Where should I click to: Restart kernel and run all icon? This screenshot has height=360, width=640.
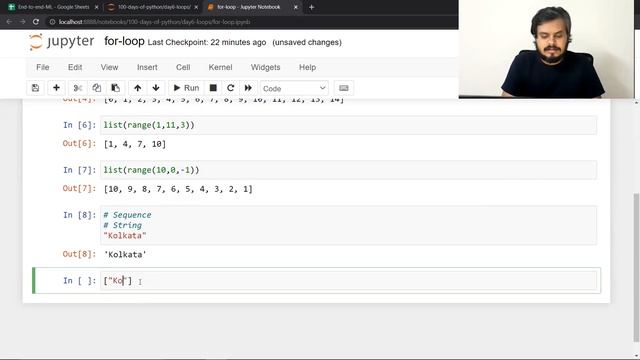pyautogui.click(x=248, y=88)
